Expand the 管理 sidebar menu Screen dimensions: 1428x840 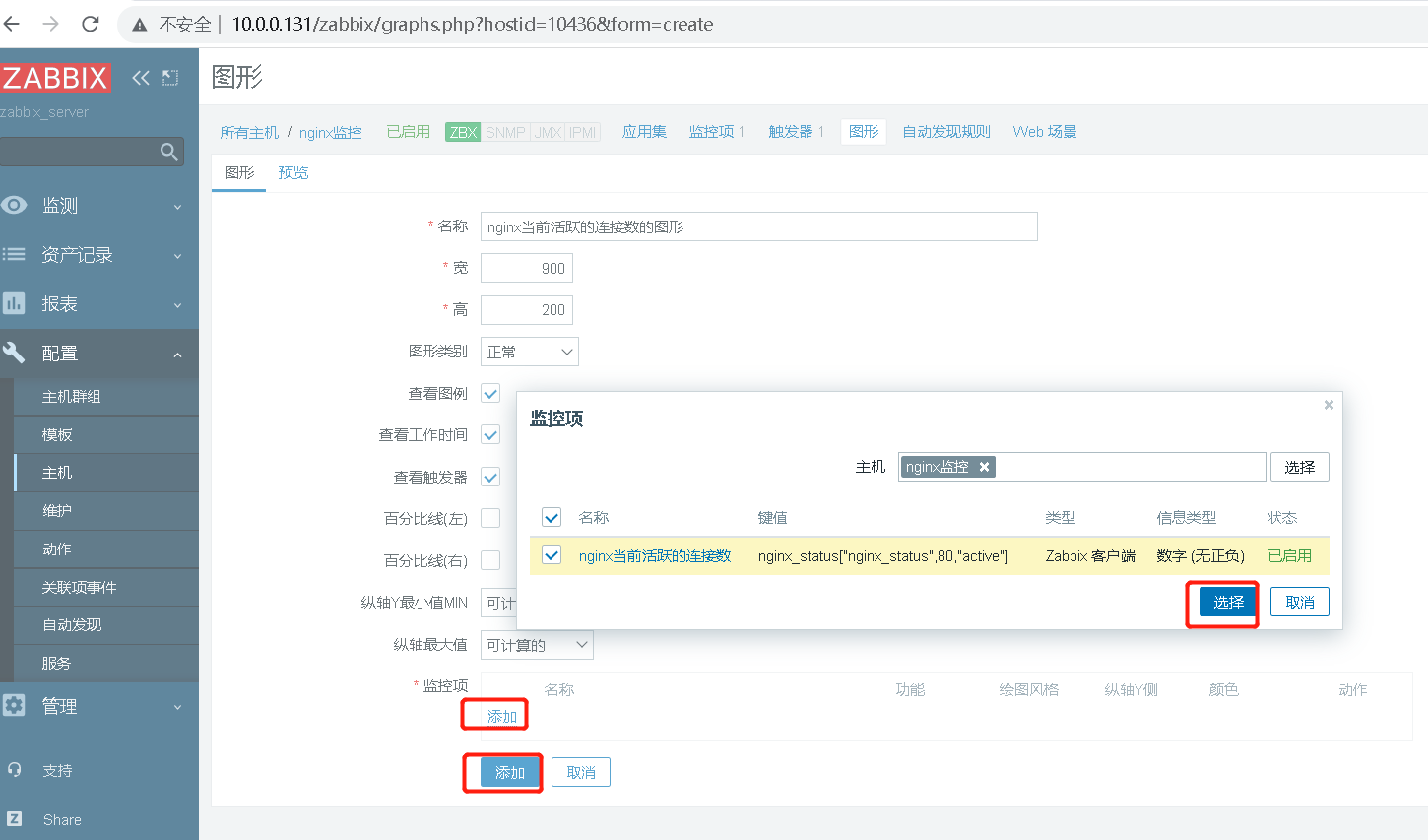(98, 705)
